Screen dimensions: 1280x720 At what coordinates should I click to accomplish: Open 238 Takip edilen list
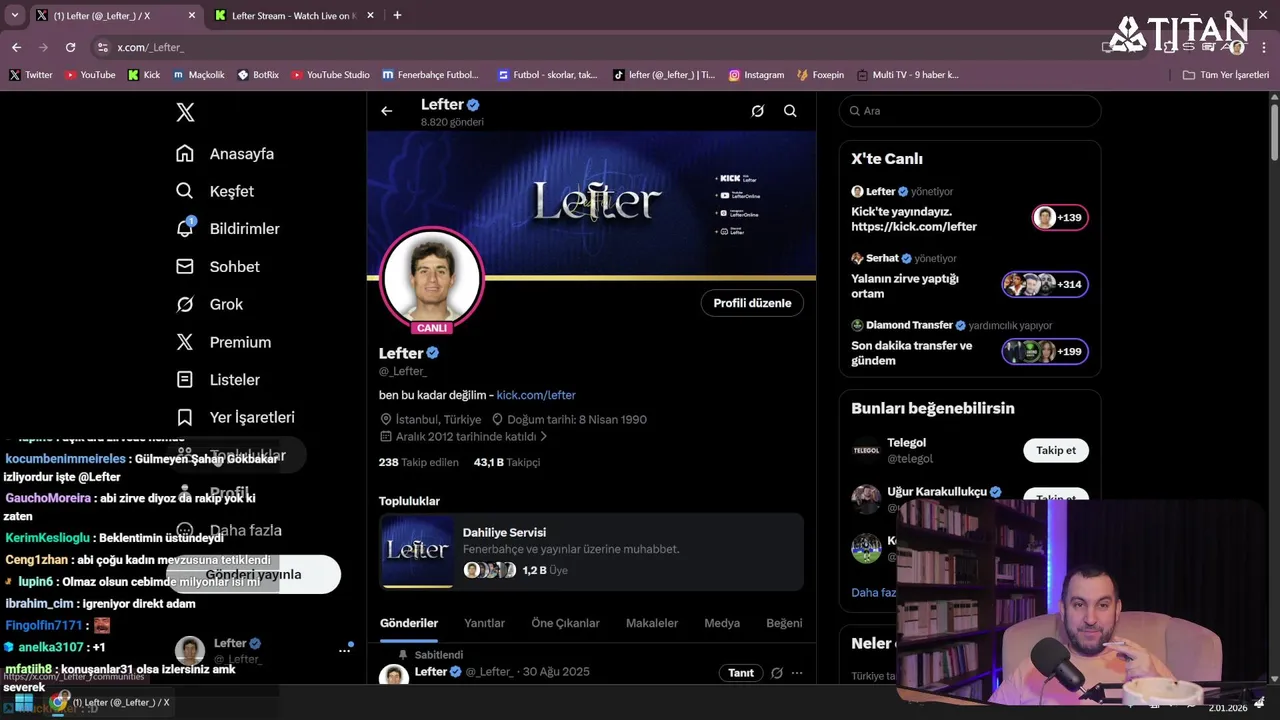click(418, 462)
